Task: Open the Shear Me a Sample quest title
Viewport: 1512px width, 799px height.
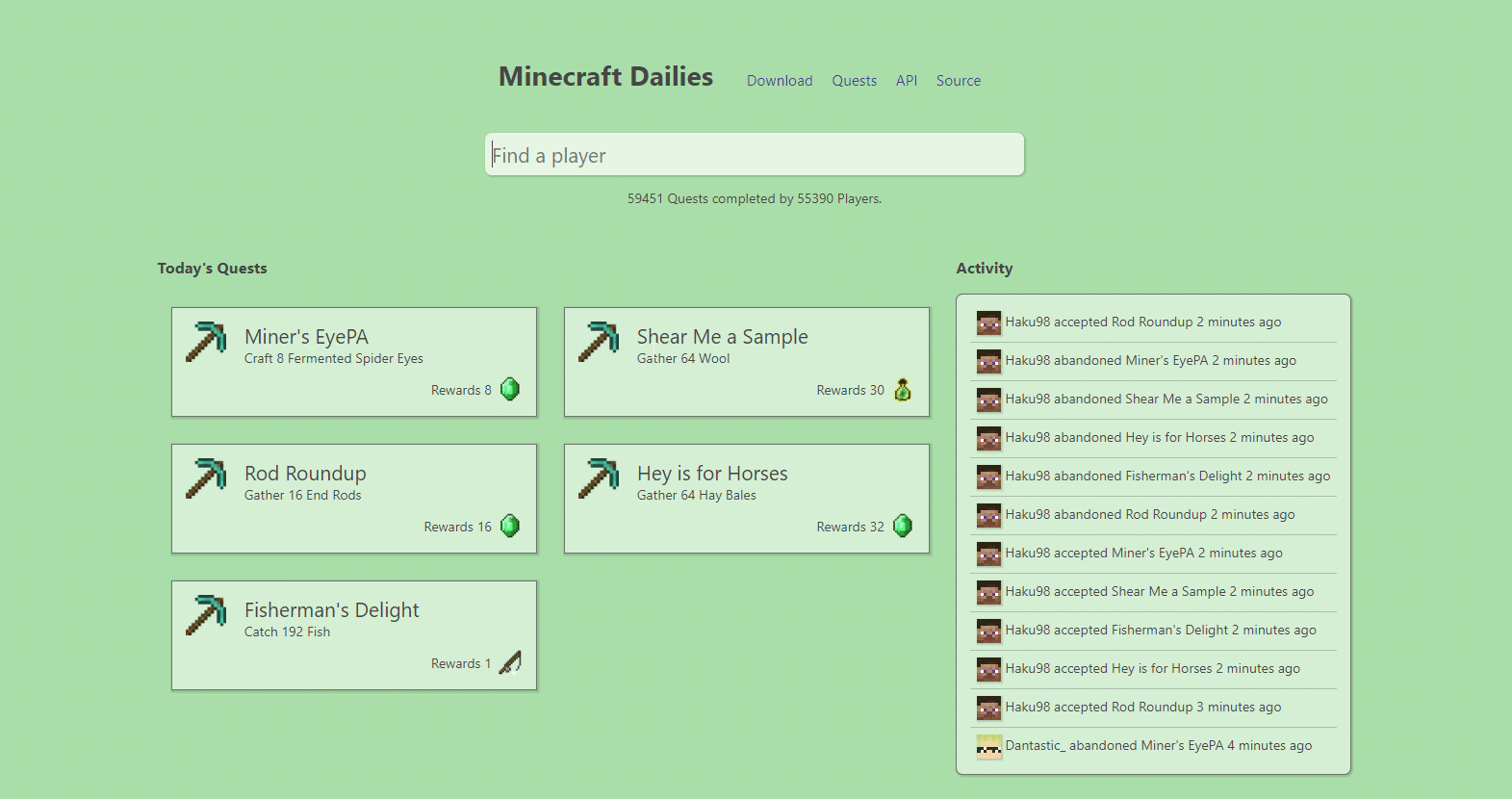Action: [x=722, y=337]
